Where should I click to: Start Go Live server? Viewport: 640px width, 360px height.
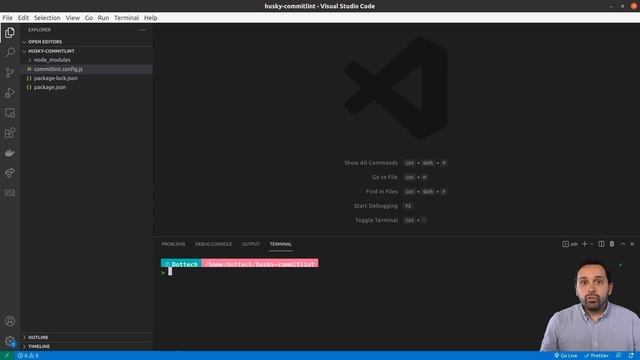pyautogui.click(x=565, y=356)
